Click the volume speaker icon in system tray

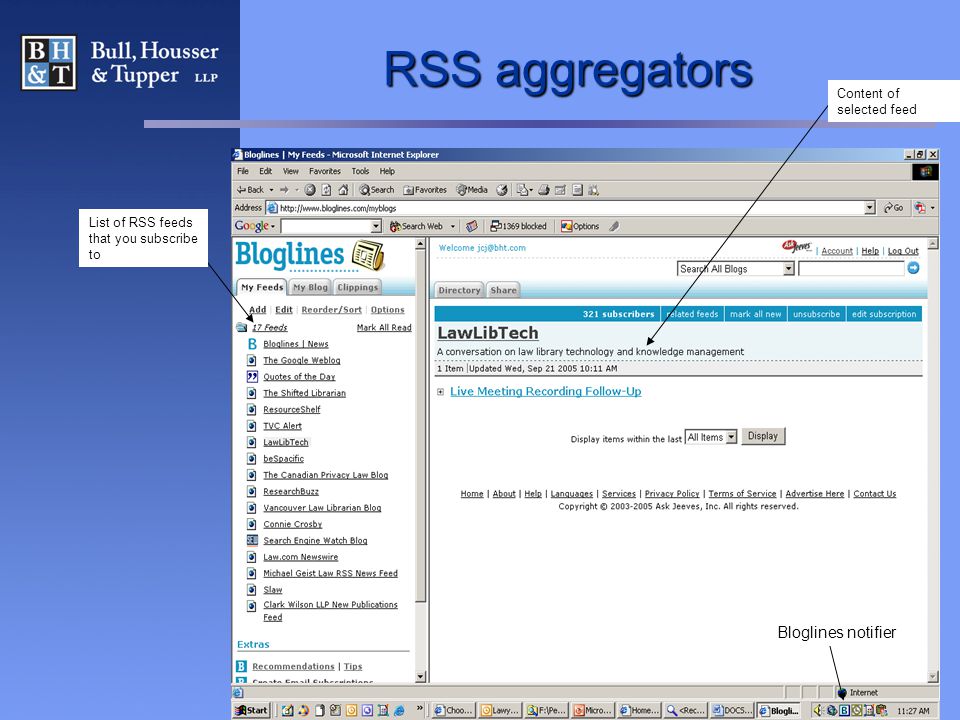click(x=817, y=710)
